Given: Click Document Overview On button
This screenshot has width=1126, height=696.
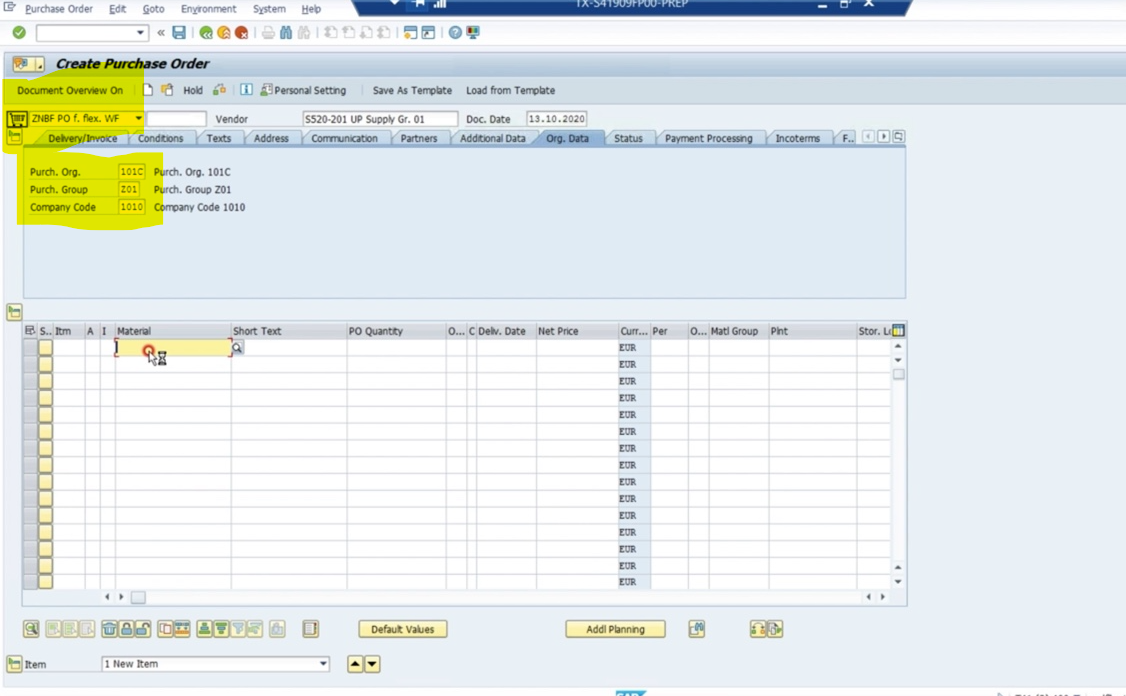Looking at the screenshot, I should pyautogui.click(x=70, y=91).
